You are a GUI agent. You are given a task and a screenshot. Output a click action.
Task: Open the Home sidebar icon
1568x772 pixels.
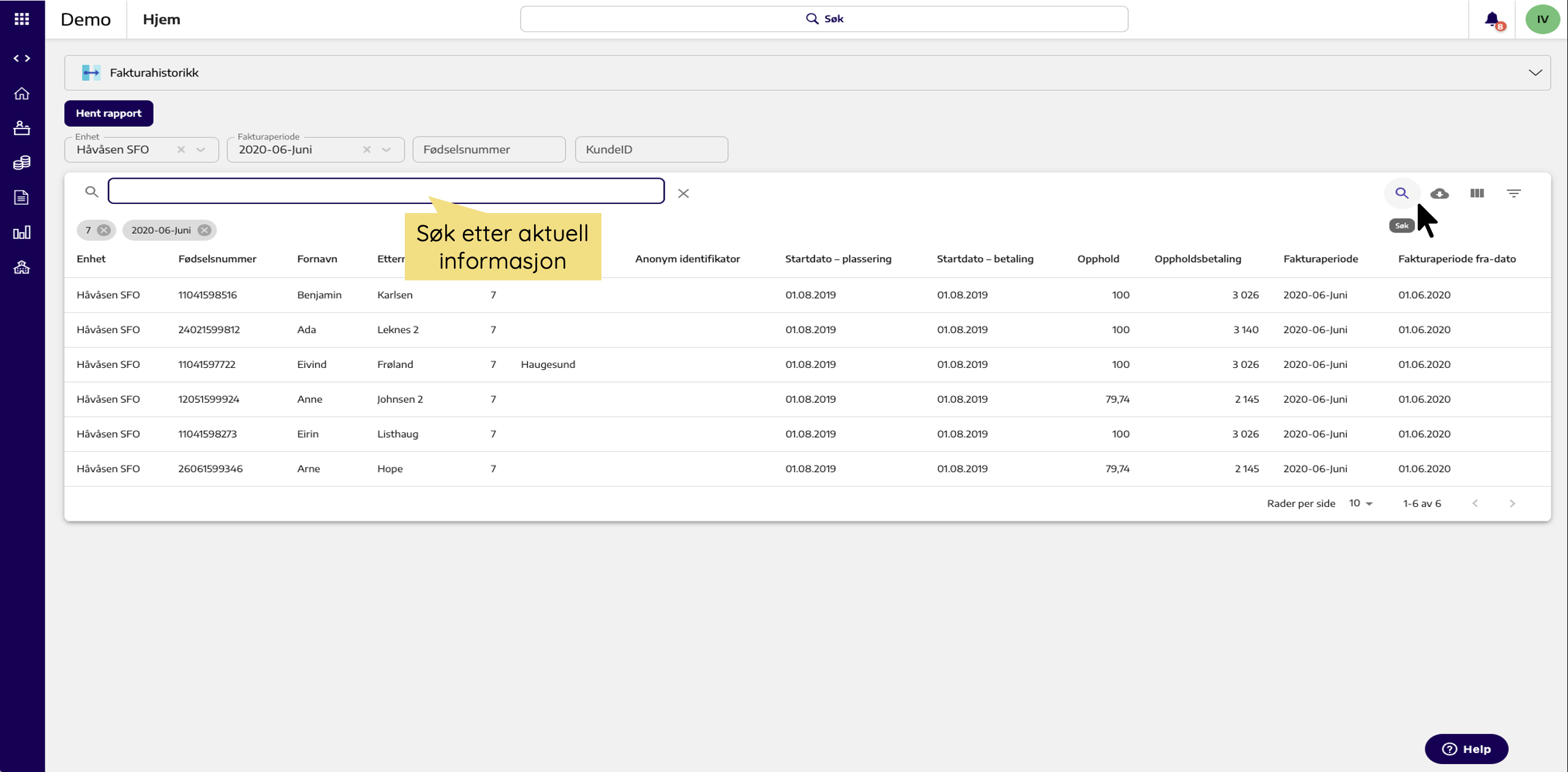point(22,94)
